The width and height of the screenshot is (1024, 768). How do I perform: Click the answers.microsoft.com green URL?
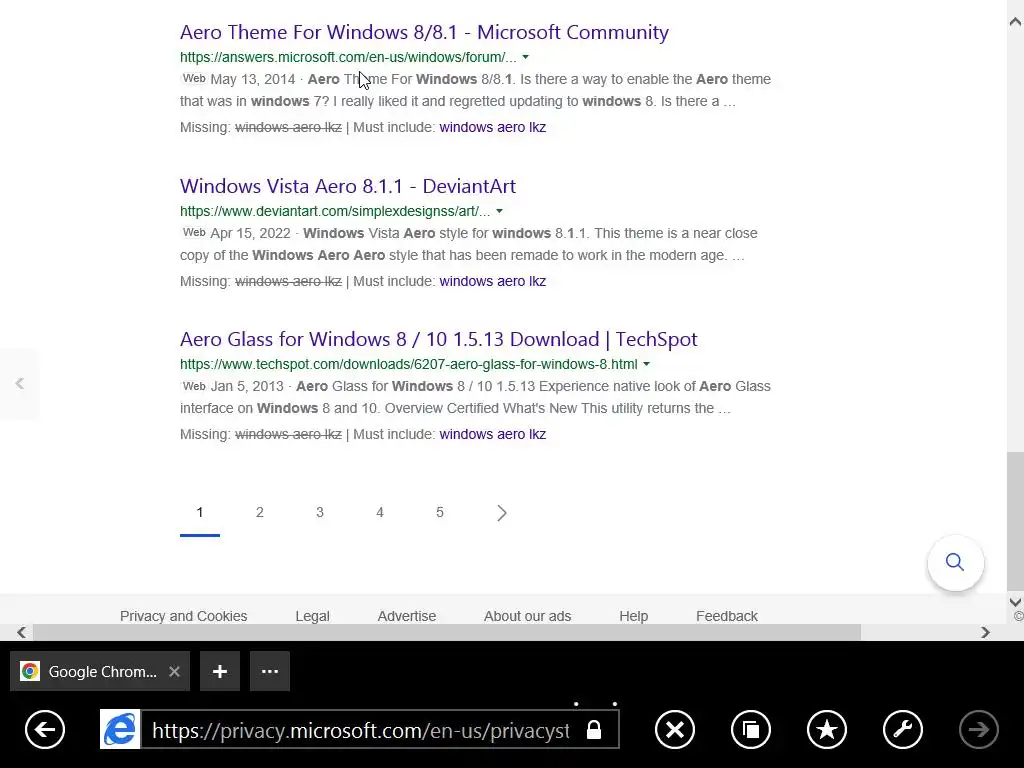pyautogui.click(x=348, y=57)
